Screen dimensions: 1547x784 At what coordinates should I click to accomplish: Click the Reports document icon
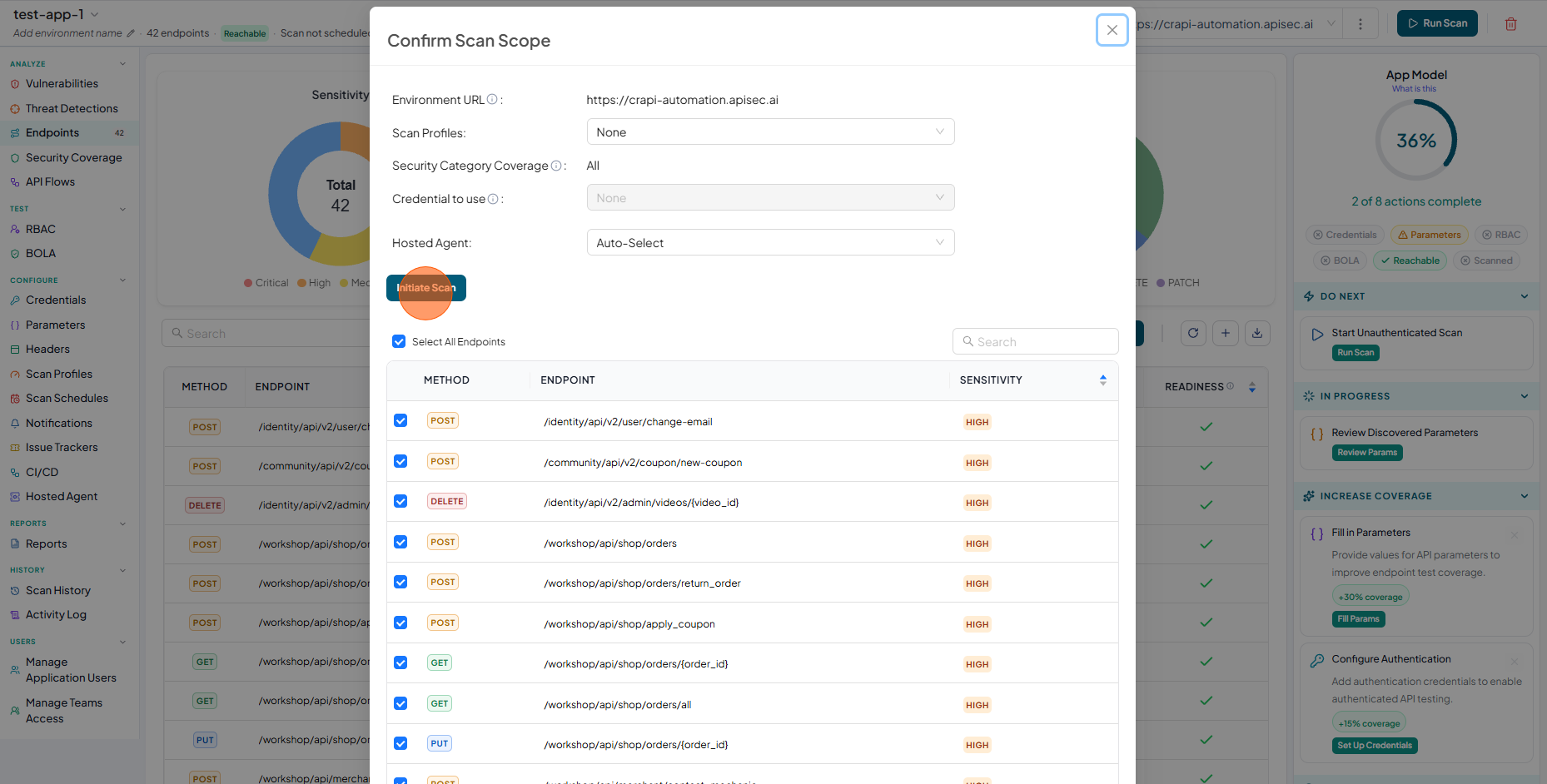pyautogui.click(x=15, y=544)
